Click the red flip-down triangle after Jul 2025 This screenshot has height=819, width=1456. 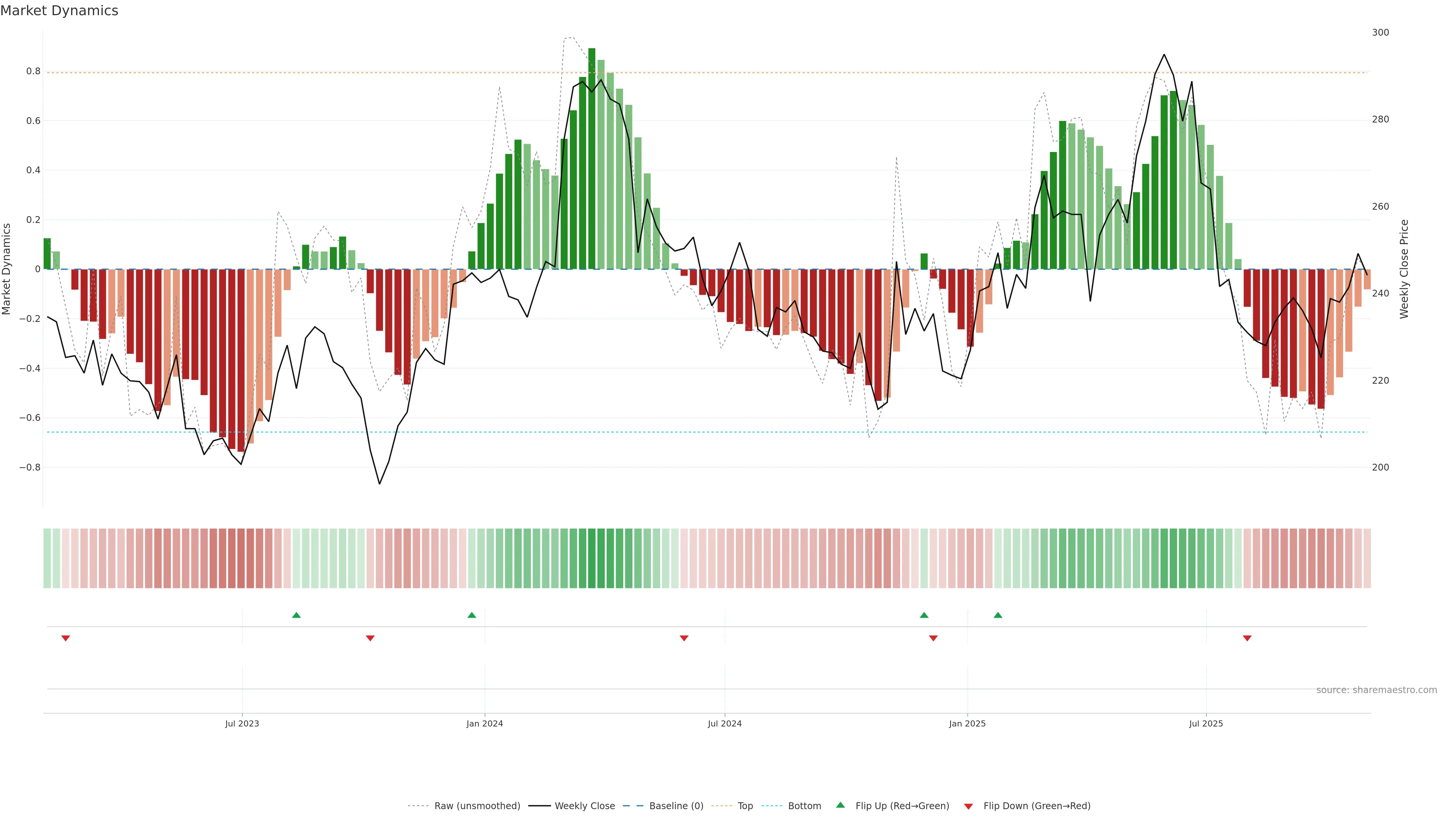pyautogui.click(x=1247, y=638)
